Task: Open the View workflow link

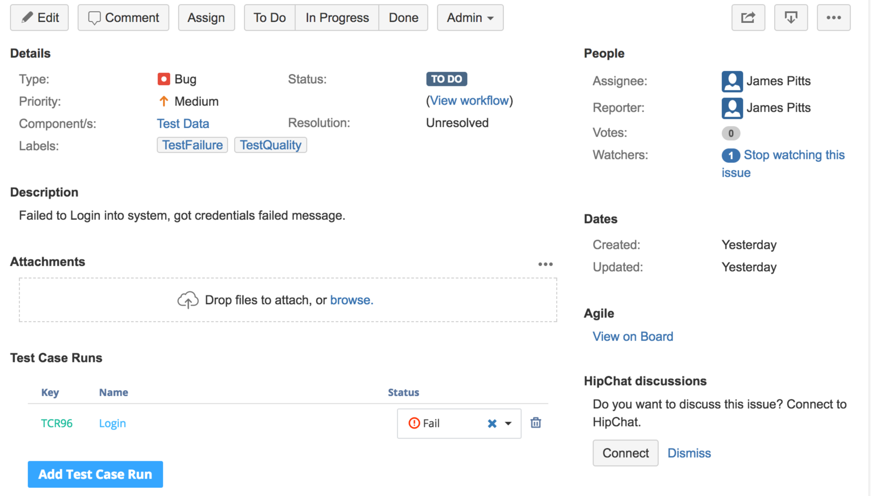Action: [470, 101]
